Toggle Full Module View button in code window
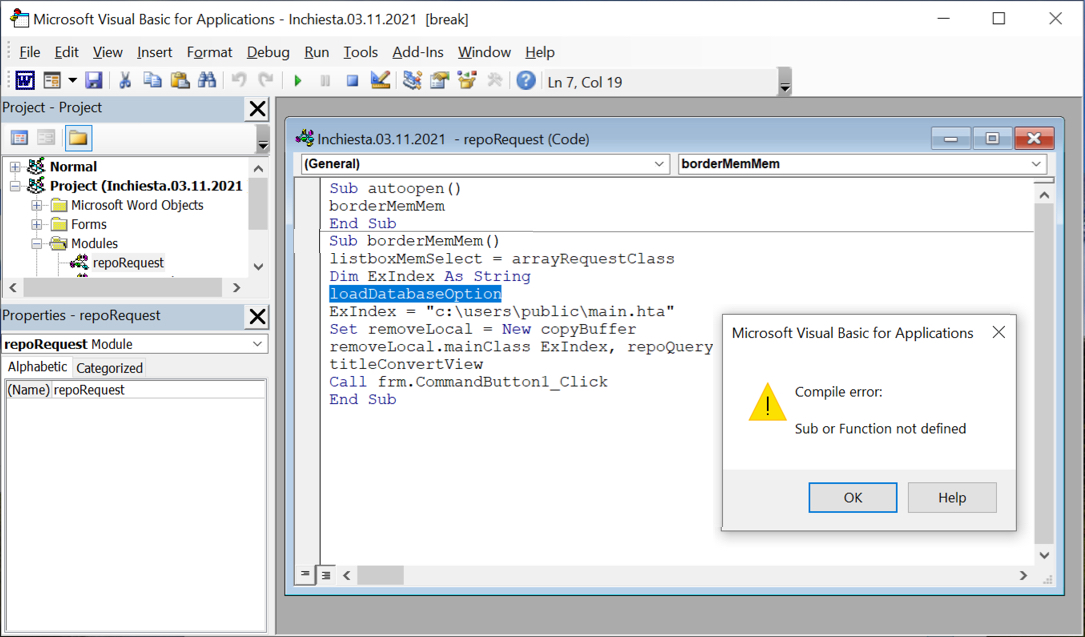Image resolution: width=1085 pixels, height=637 pixels. coord(326,574)
